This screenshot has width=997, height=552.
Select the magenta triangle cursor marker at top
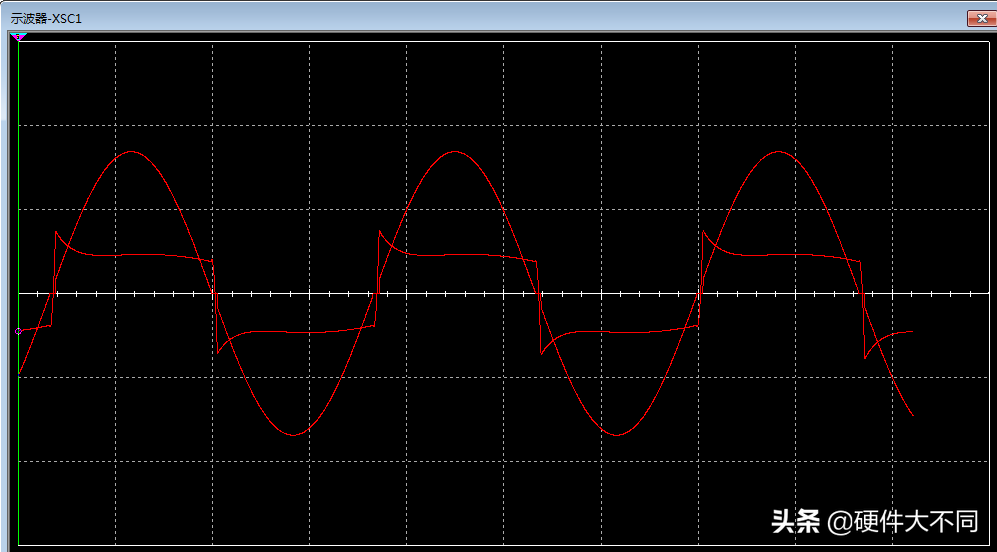19,37
